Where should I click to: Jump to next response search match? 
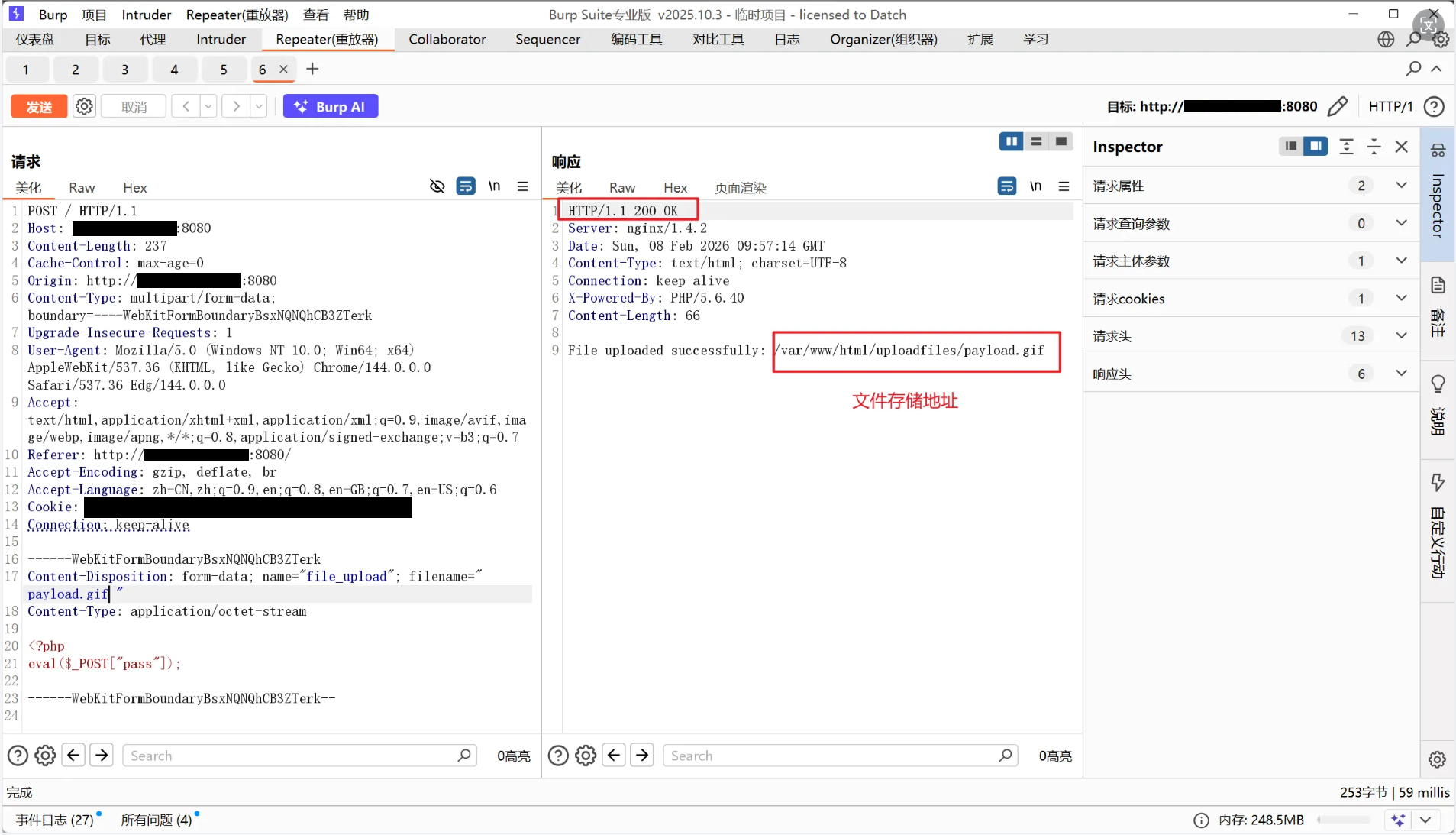pyautogui.click(x=642, y=756)
